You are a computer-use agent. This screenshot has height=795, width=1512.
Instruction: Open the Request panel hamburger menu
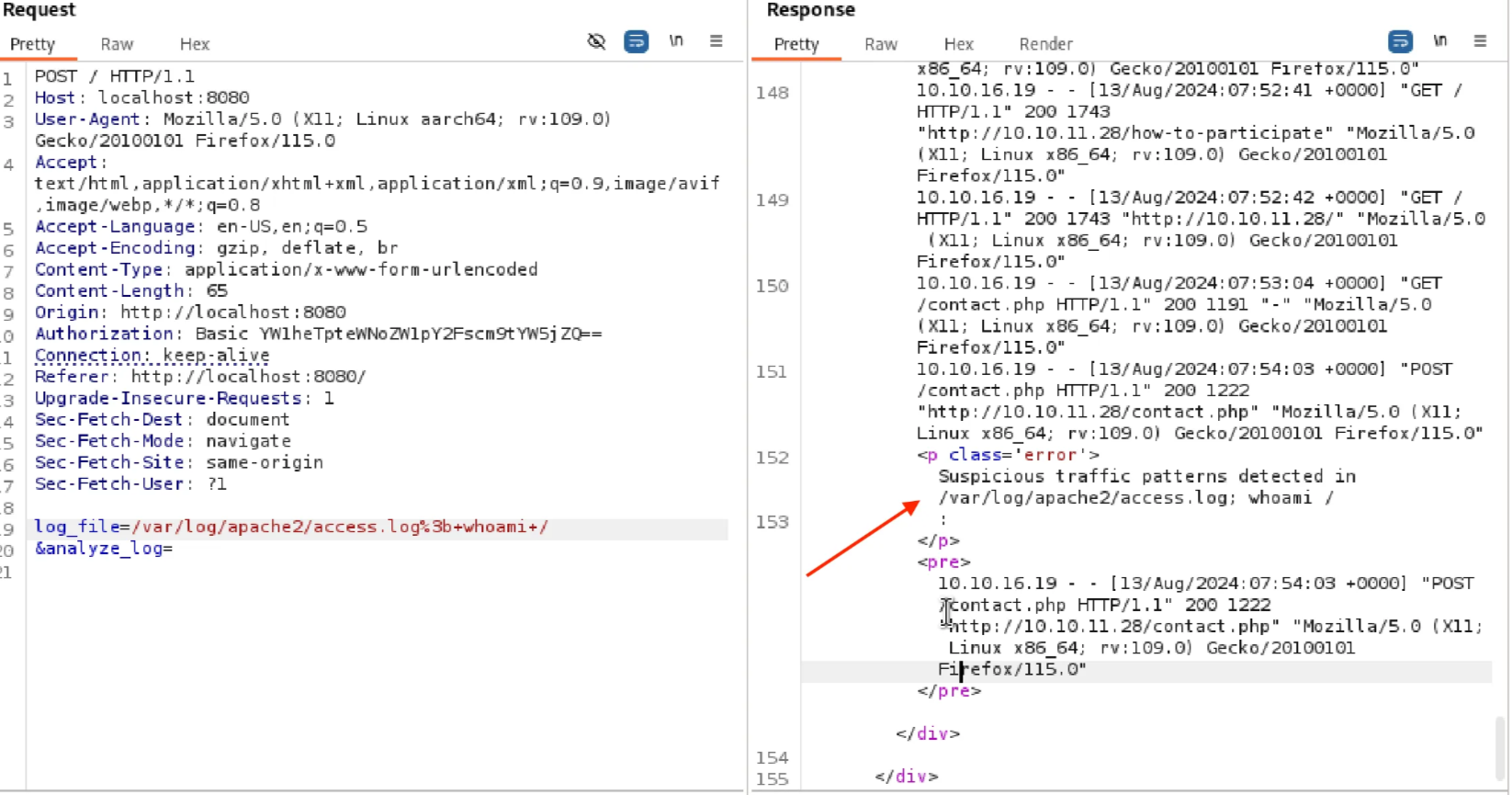pos(717,41)
